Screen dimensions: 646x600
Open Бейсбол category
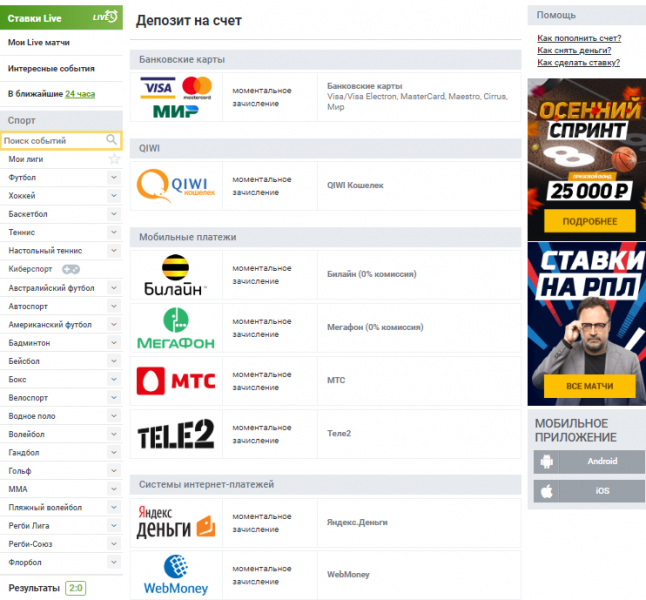[24, 361]
